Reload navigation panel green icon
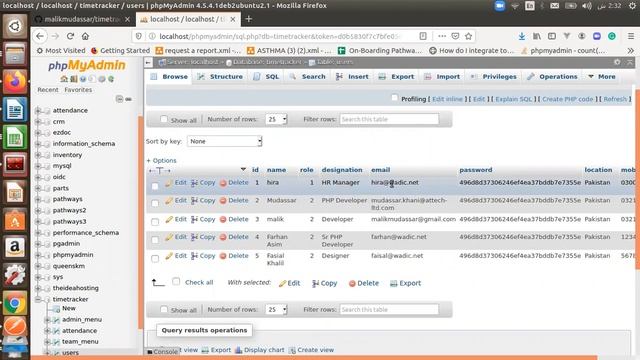Screen dimensions: 640x360 111,79
